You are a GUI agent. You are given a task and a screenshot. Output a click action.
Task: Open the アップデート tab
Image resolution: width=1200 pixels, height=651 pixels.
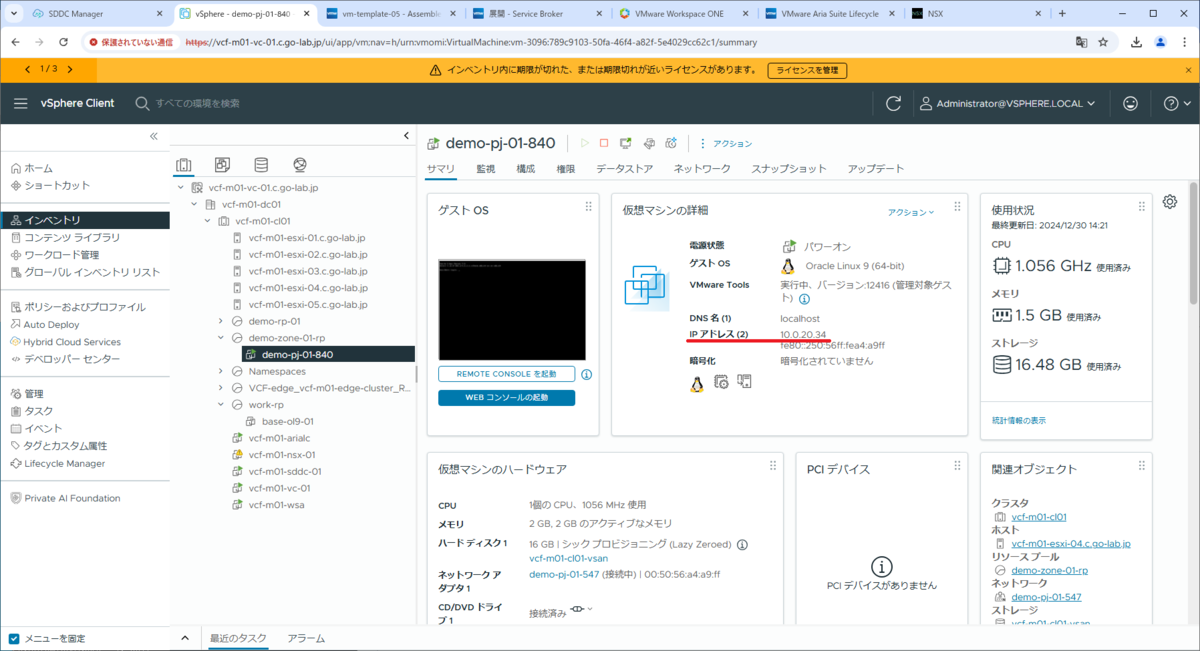(x=876, y=169)
